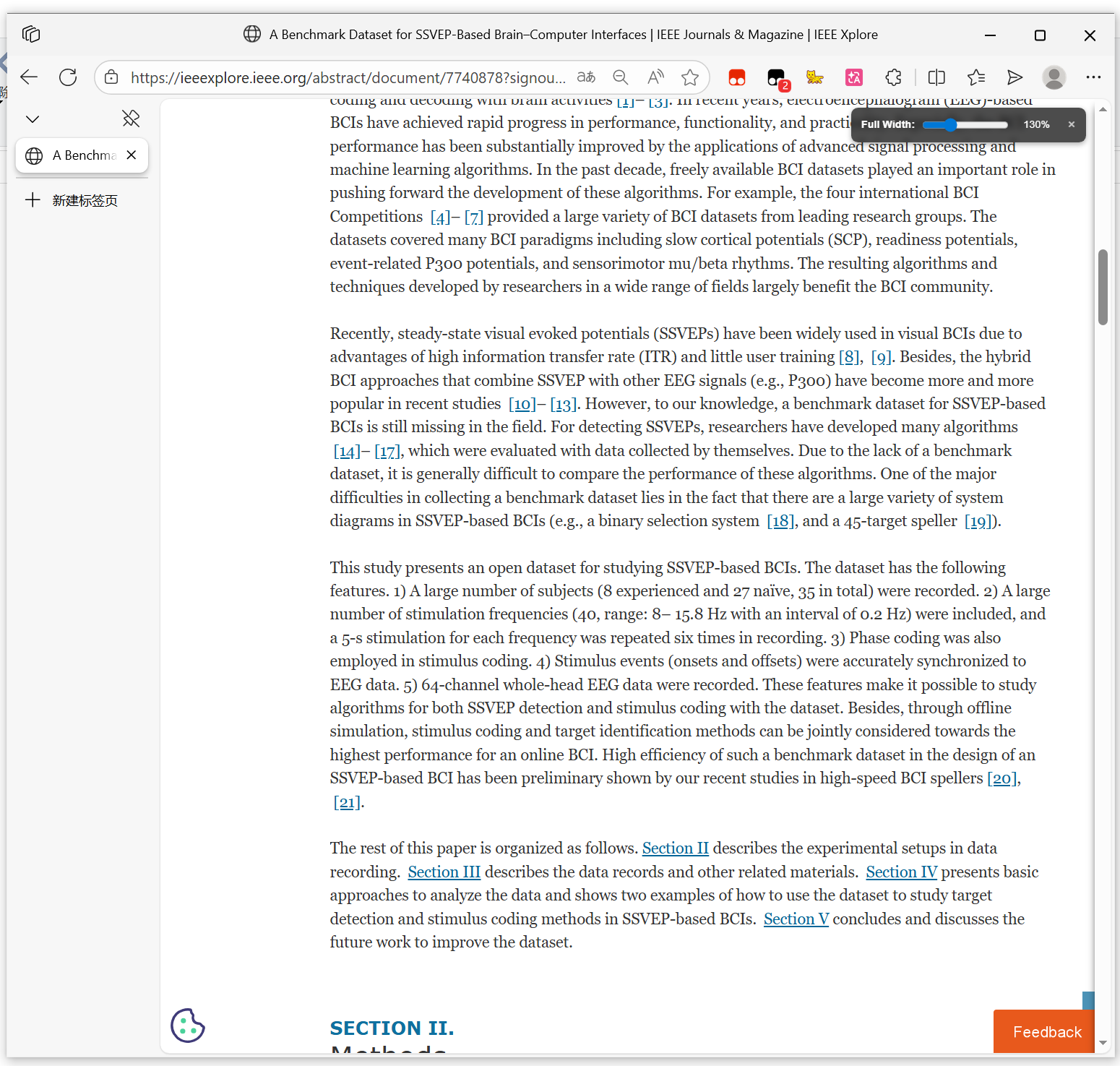Open the pink translation extension
The image size is (1120, 1066).
point(854,77)
